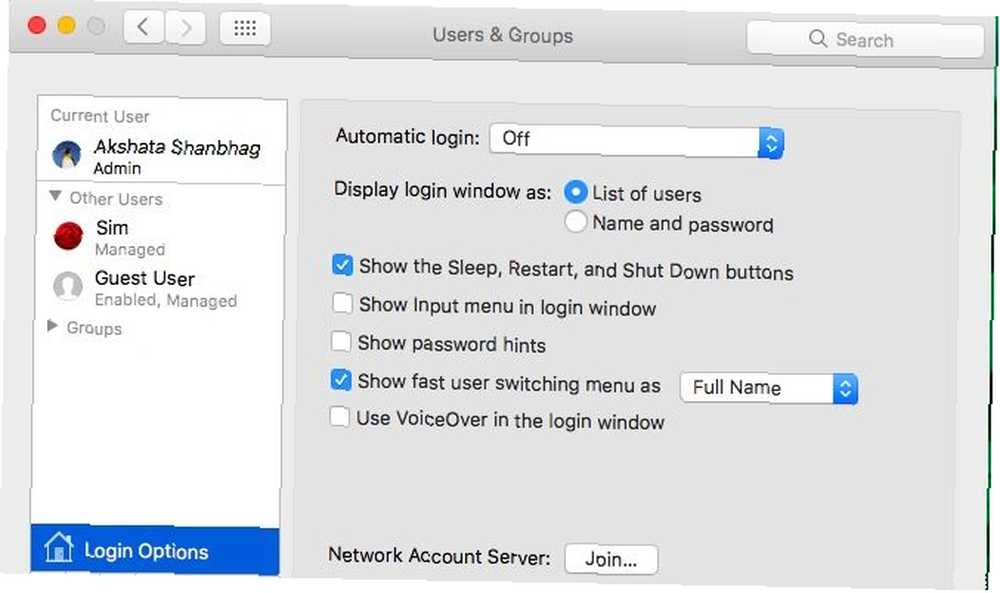Select the Guest User account
This screenshot has width=1000, height=593.
point(159,288)
